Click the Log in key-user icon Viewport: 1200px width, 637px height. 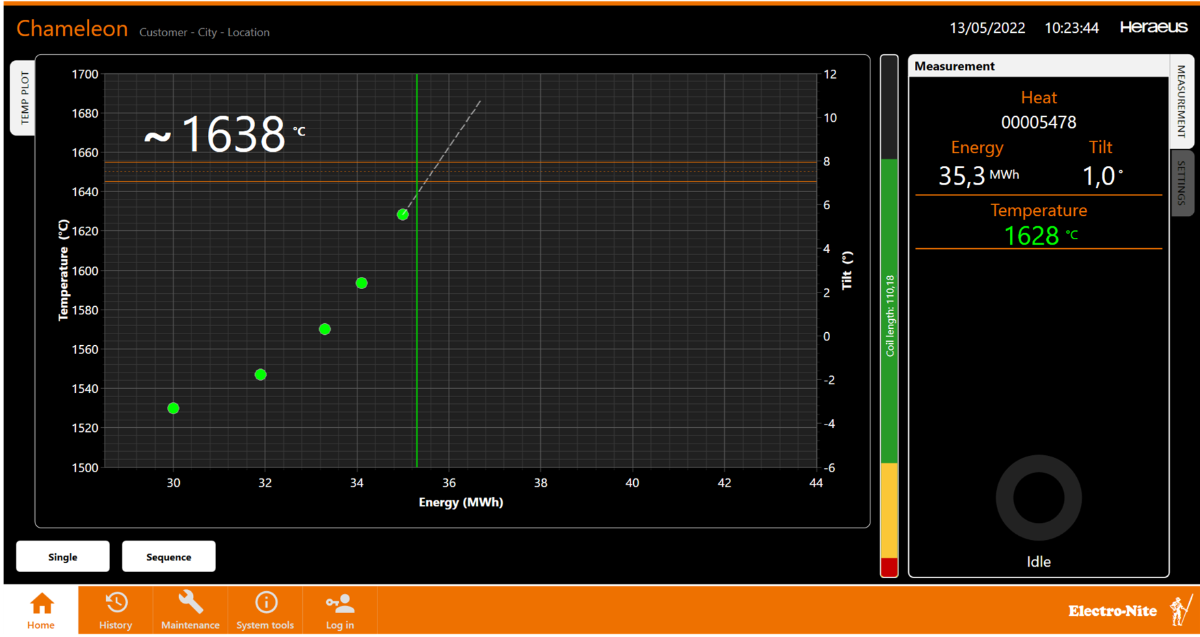tap(340, 603)
